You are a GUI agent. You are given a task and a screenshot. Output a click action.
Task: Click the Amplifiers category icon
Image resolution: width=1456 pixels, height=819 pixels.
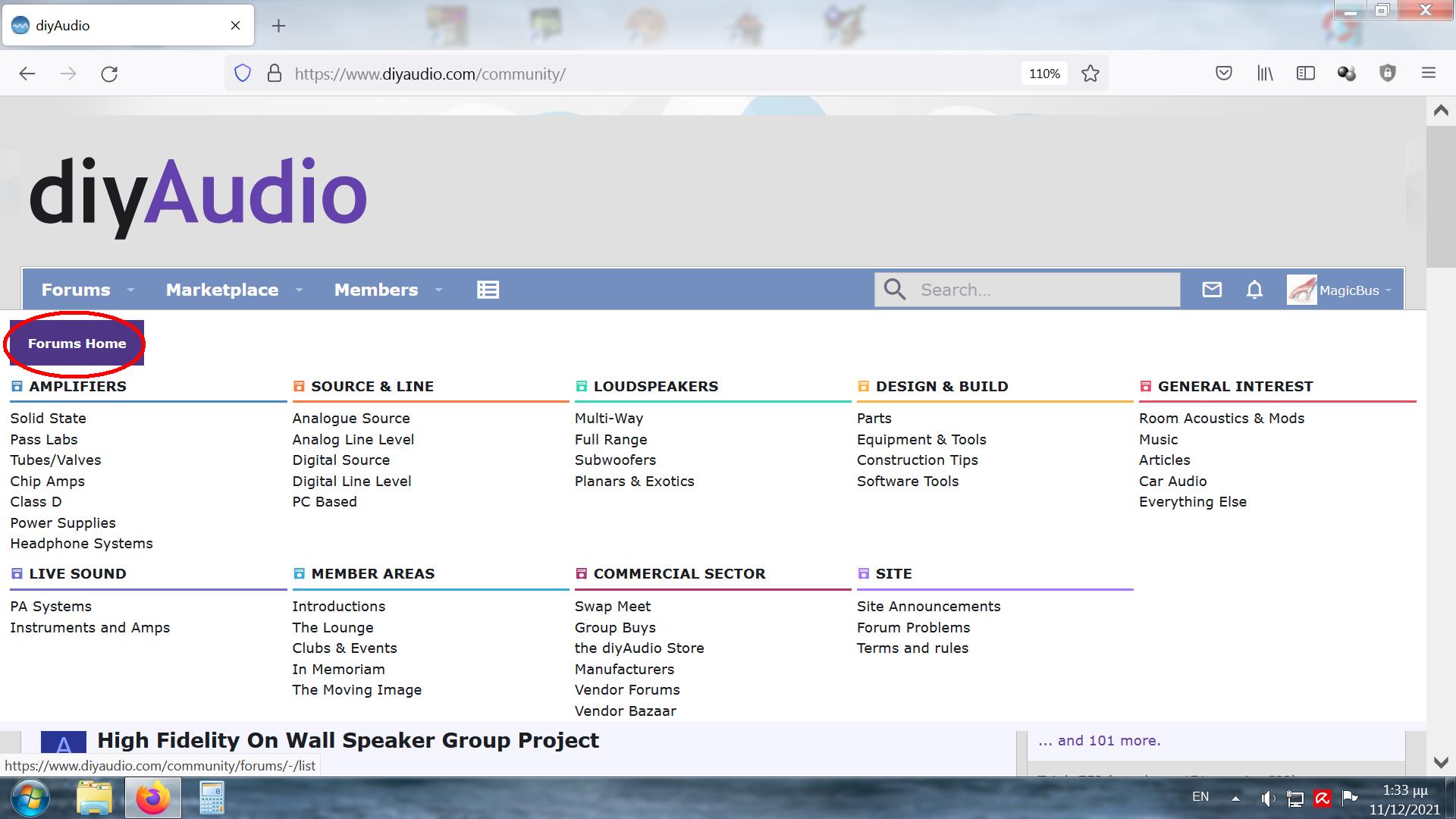17,387
